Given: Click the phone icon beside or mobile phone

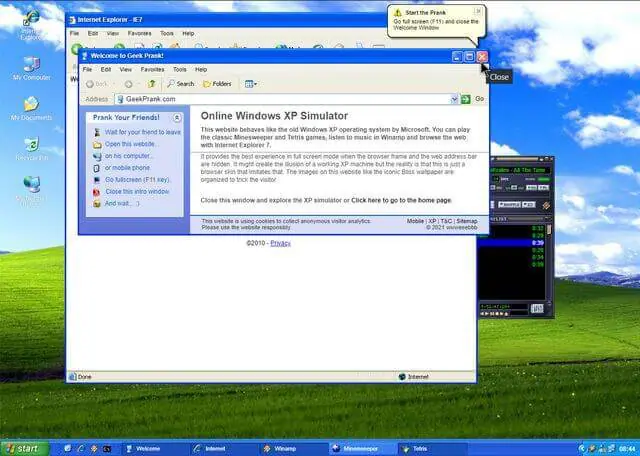Looking at the screenshot, I should tap(97, 168).
